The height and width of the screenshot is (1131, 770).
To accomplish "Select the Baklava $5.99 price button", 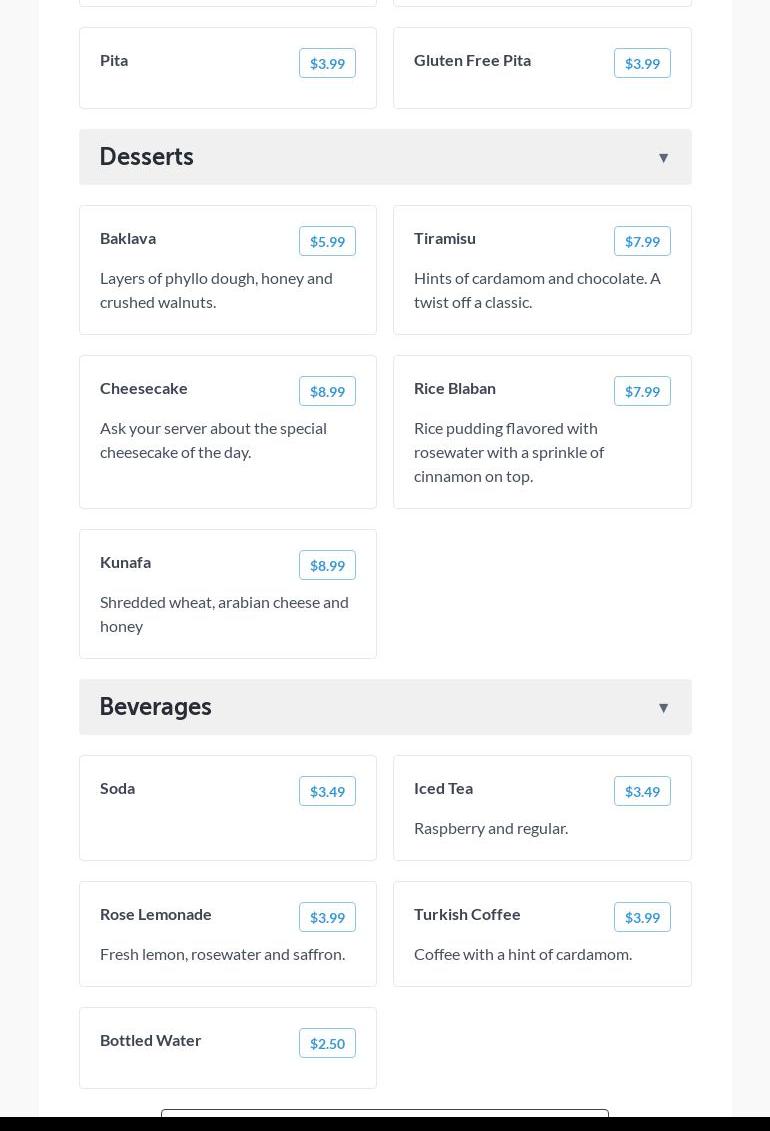I will 327,241.
